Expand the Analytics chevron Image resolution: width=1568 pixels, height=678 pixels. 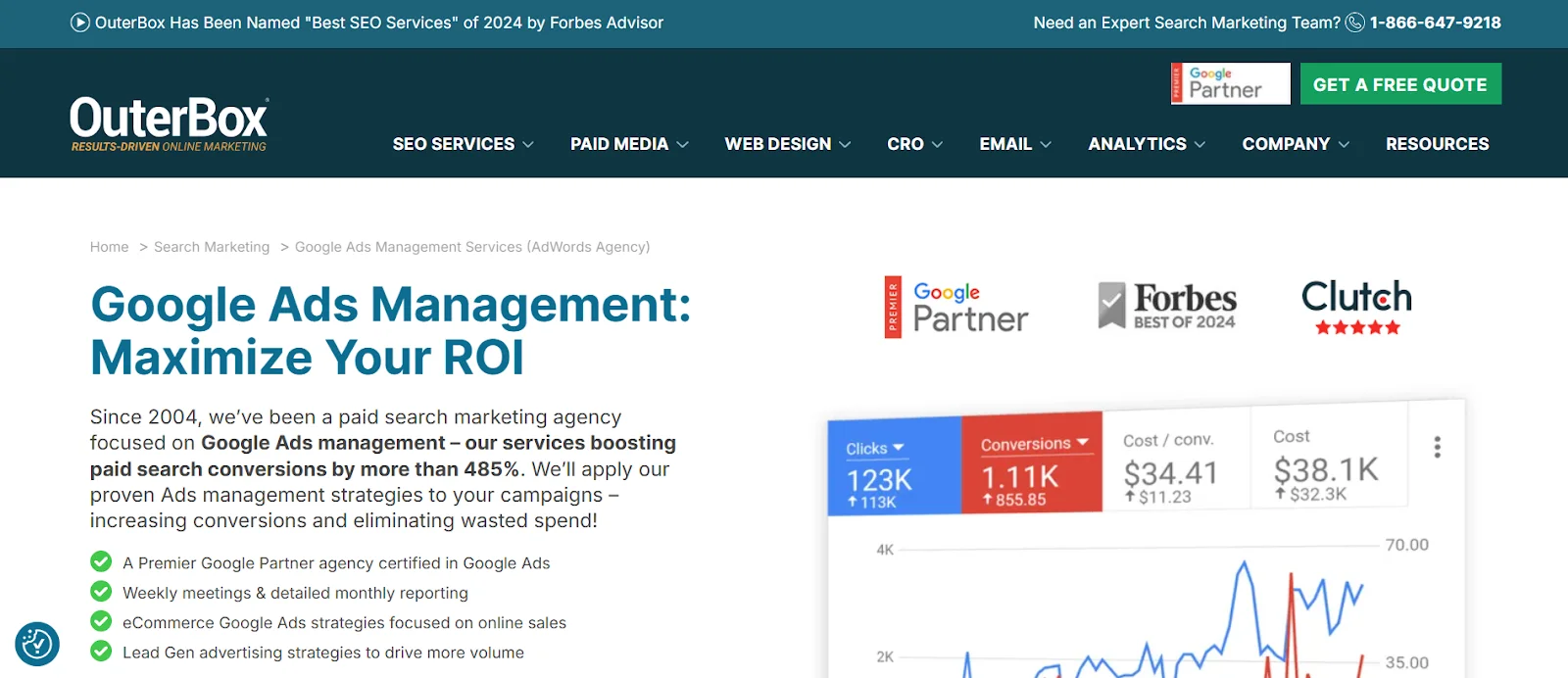point(1200,144)
